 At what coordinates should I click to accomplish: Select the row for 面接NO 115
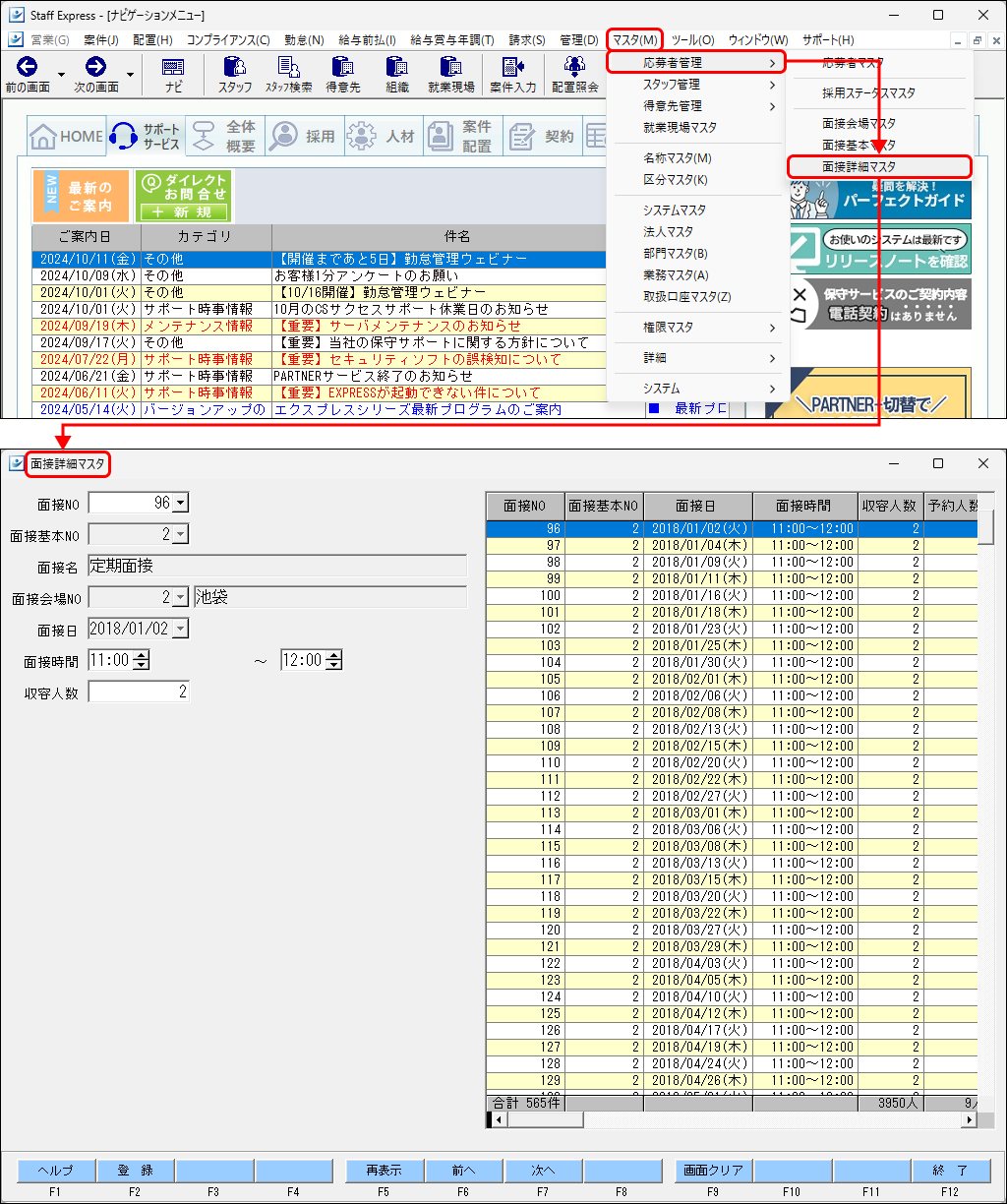pos(732,847)
